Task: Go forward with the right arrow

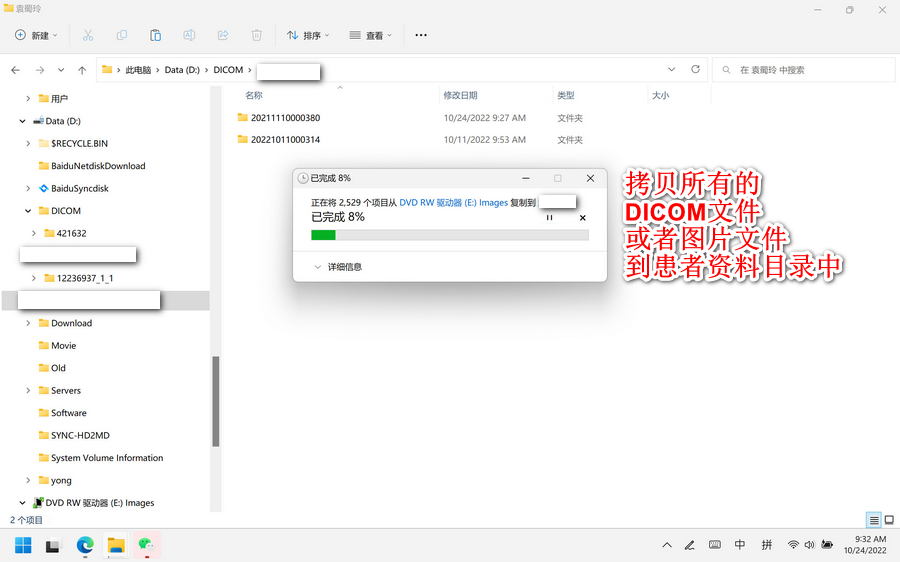Action: click(40, 70)
